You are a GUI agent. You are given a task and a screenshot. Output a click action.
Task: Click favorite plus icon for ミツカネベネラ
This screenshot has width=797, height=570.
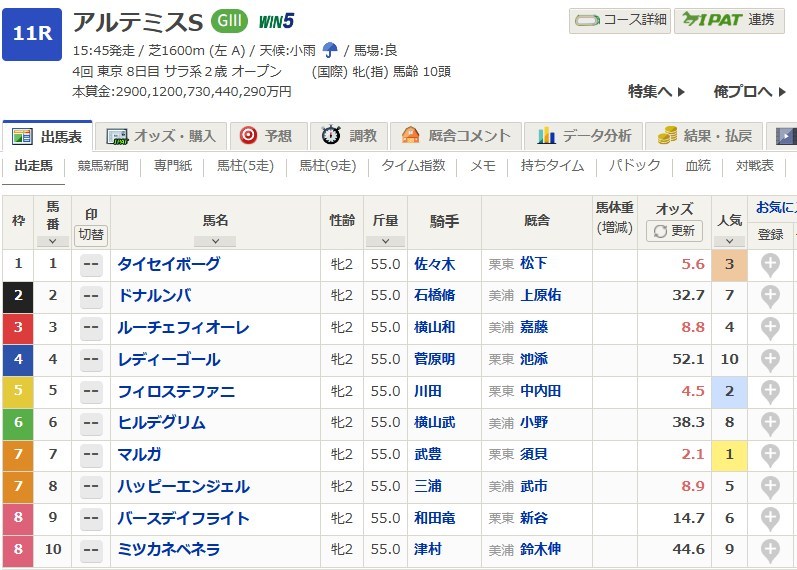pos(770,550)
